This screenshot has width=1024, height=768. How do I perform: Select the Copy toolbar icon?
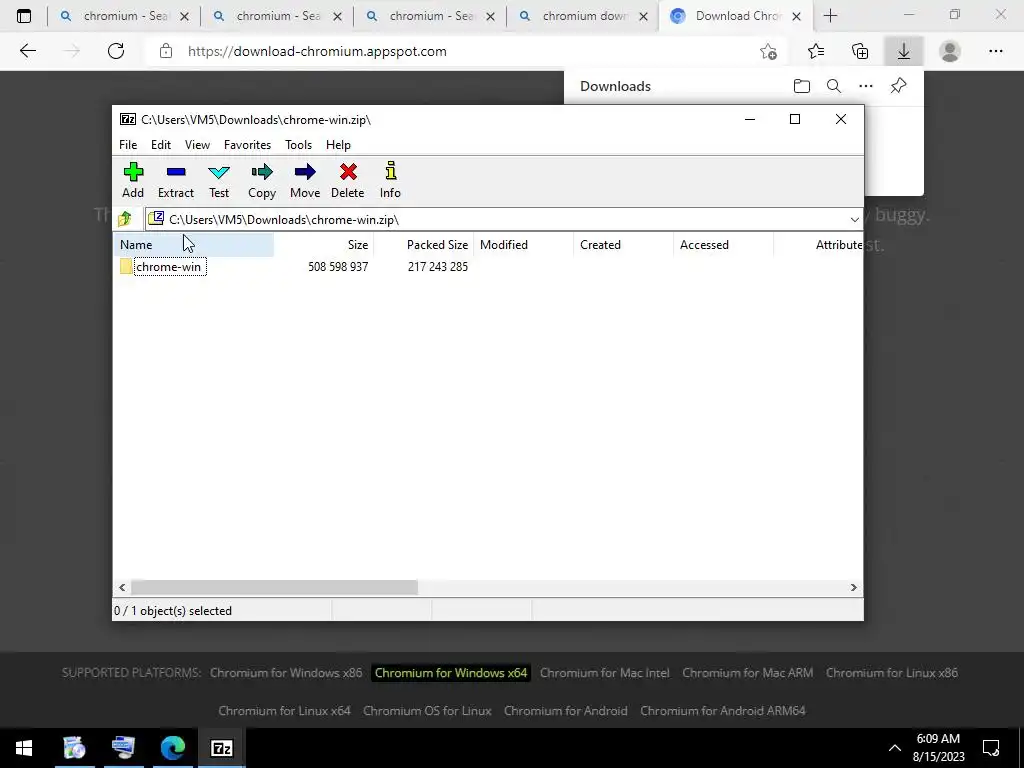(x=262, y=180)
